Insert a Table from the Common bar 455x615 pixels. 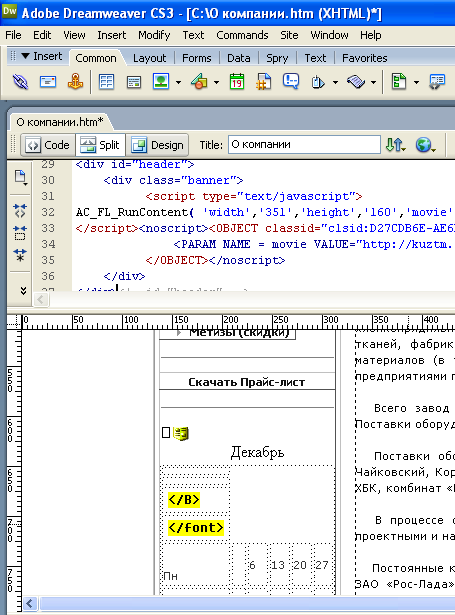[x=106, y=82]
